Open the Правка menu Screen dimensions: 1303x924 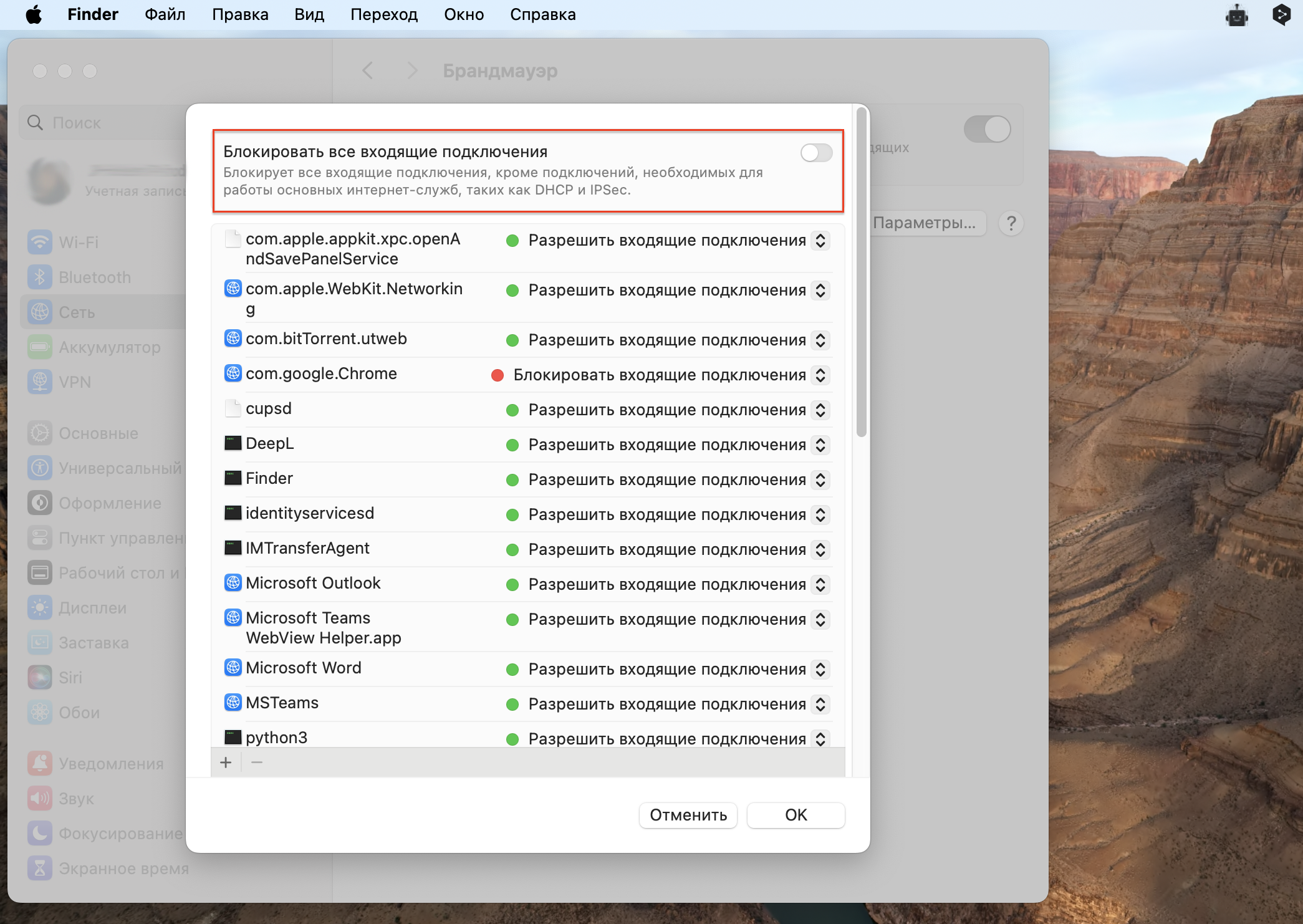coord(240,14)
